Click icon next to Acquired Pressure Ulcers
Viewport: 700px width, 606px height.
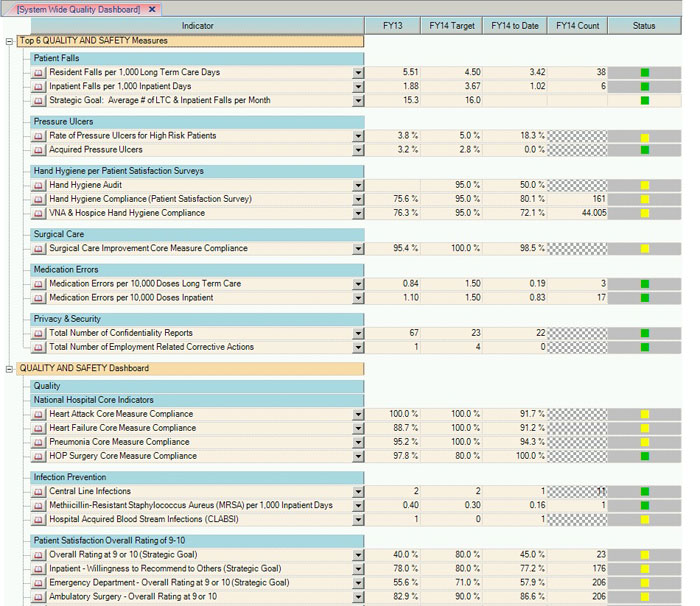[x=38, y=150]
